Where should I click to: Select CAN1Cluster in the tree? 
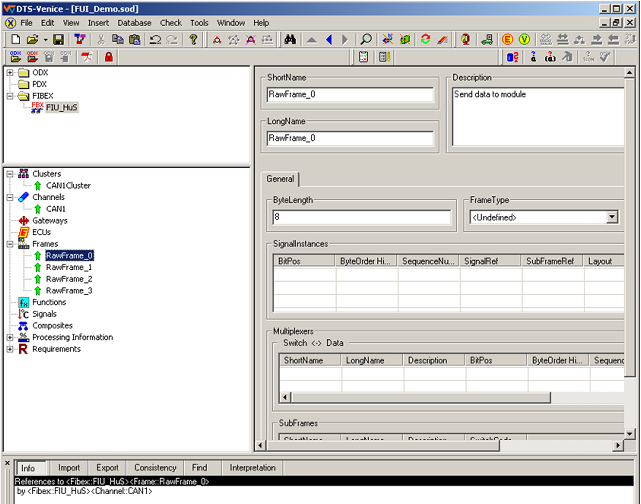pos(68,186)
